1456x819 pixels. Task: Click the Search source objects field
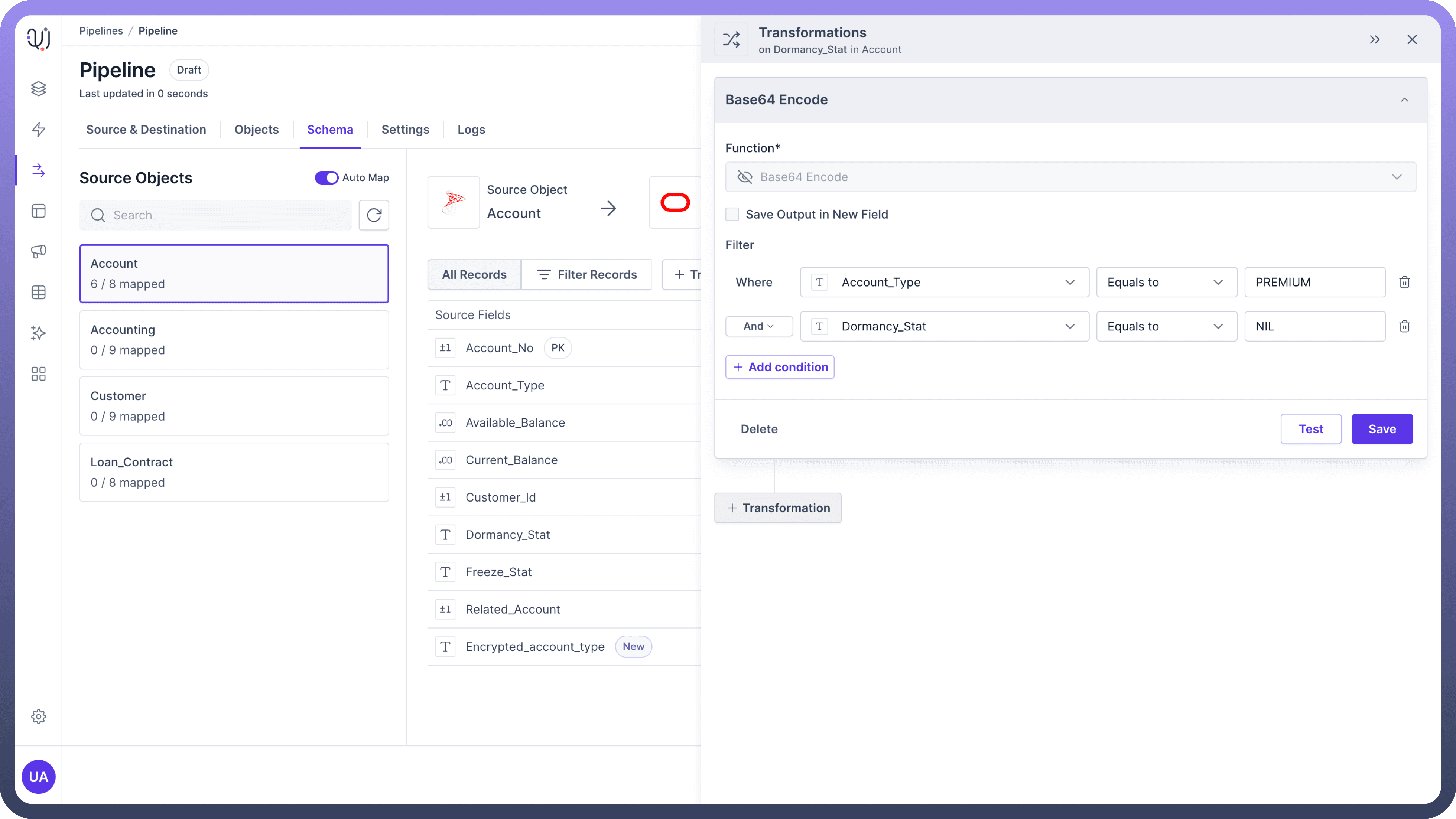215,215
